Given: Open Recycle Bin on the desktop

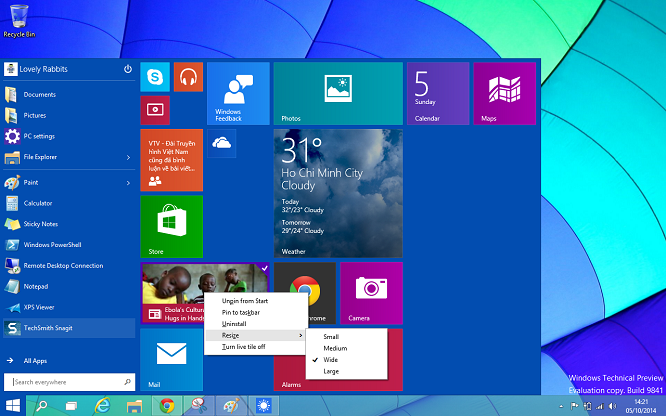Looking at the screenshot, I should pos(19,21).
